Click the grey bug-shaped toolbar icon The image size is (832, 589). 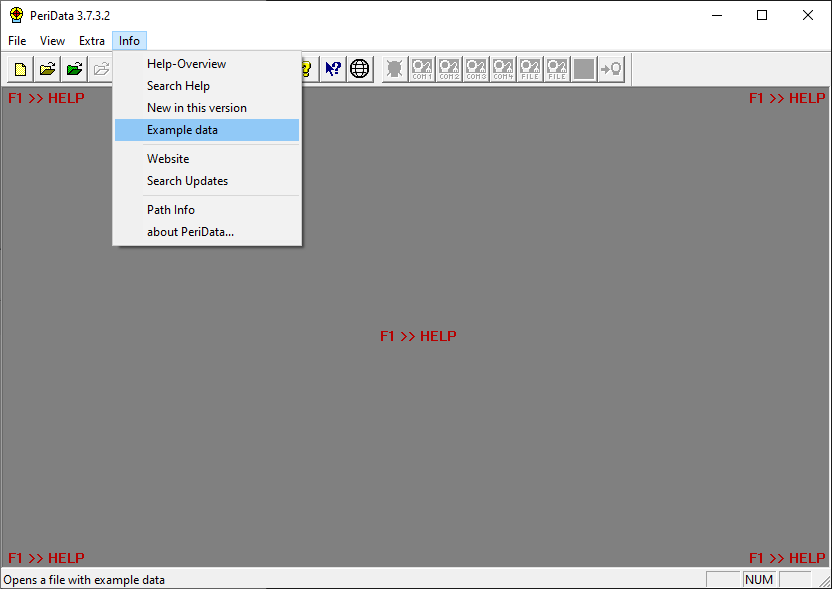tap(395, 69)
